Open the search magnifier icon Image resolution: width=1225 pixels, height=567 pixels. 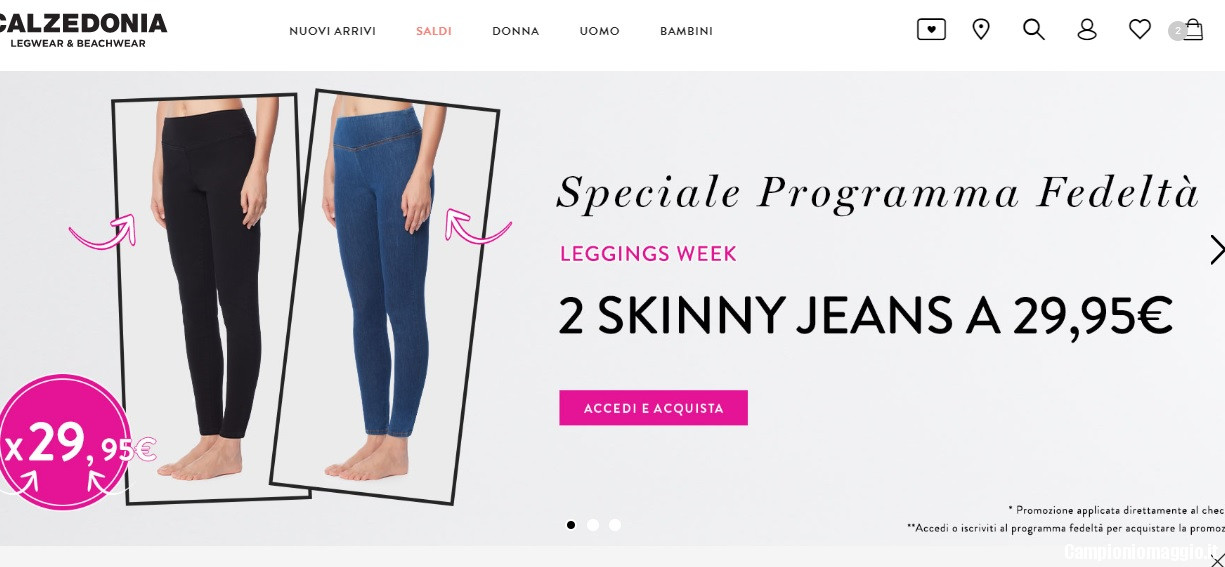click(1034, 30)
